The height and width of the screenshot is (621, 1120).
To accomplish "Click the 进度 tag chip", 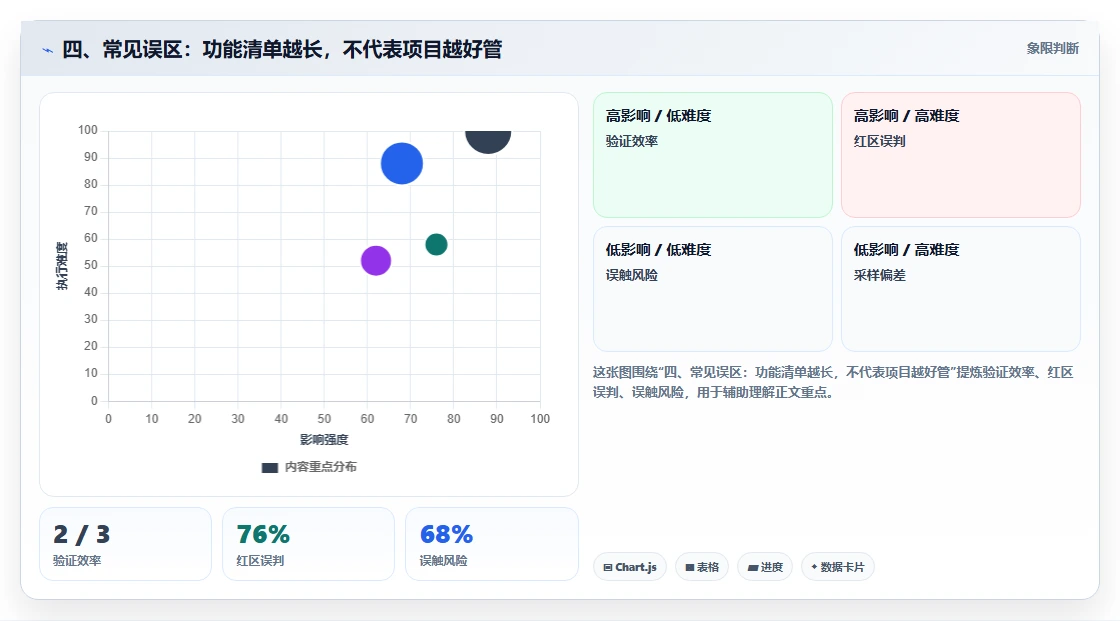I will (765, 567).
